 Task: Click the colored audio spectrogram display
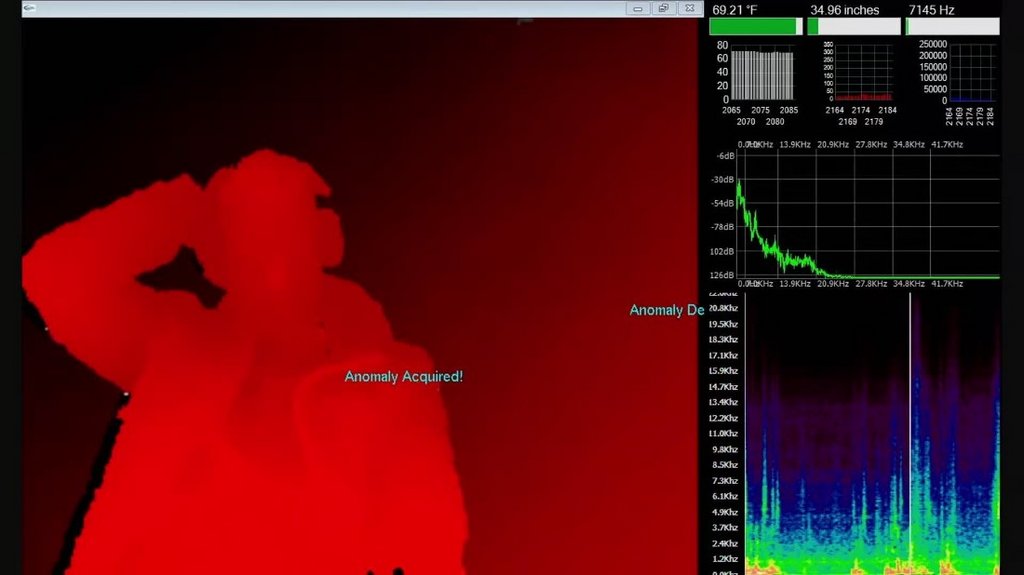click(x=872, y=434)
